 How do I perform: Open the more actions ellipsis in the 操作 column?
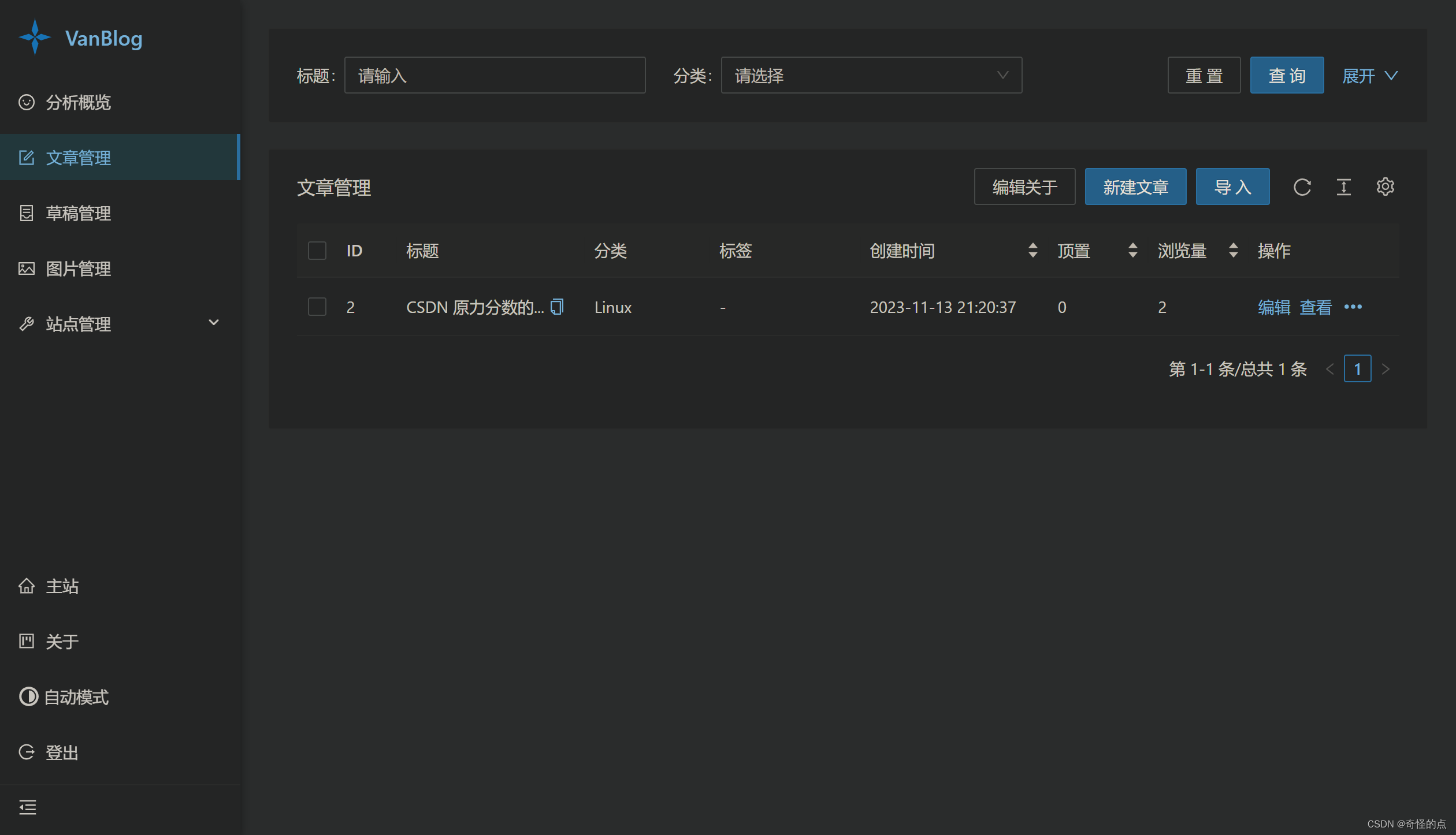coord(1353,307)
